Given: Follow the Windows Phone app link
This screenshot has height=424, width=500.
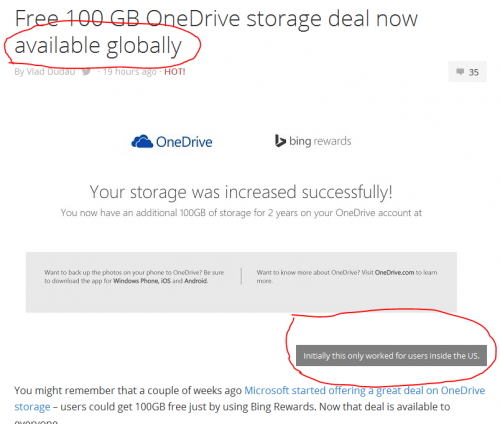Looking at the screenshot, I should click(x=136, y=281).
